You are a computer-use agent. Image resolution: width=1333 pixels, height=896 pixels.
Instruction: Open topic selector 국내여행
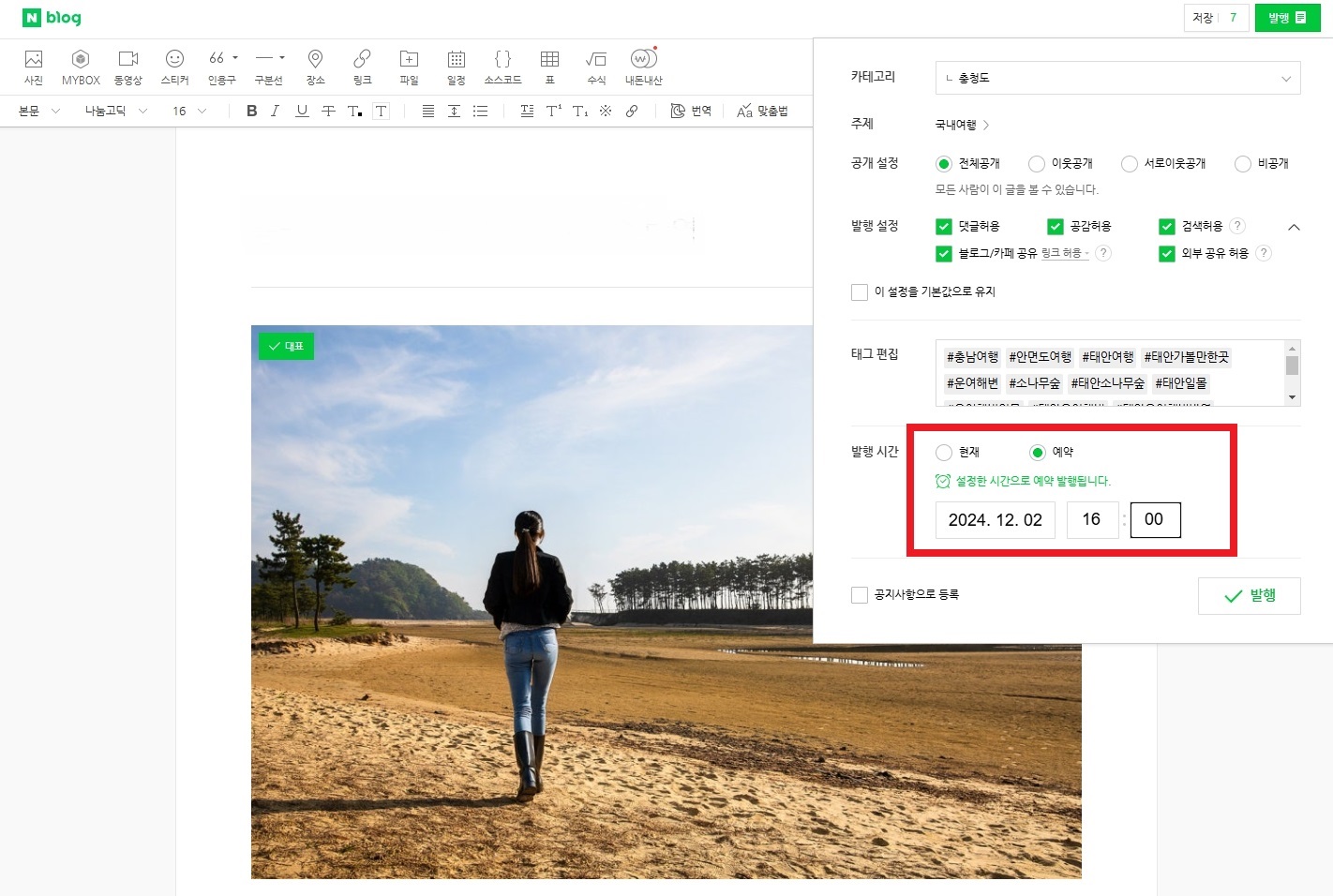[962, 125]
